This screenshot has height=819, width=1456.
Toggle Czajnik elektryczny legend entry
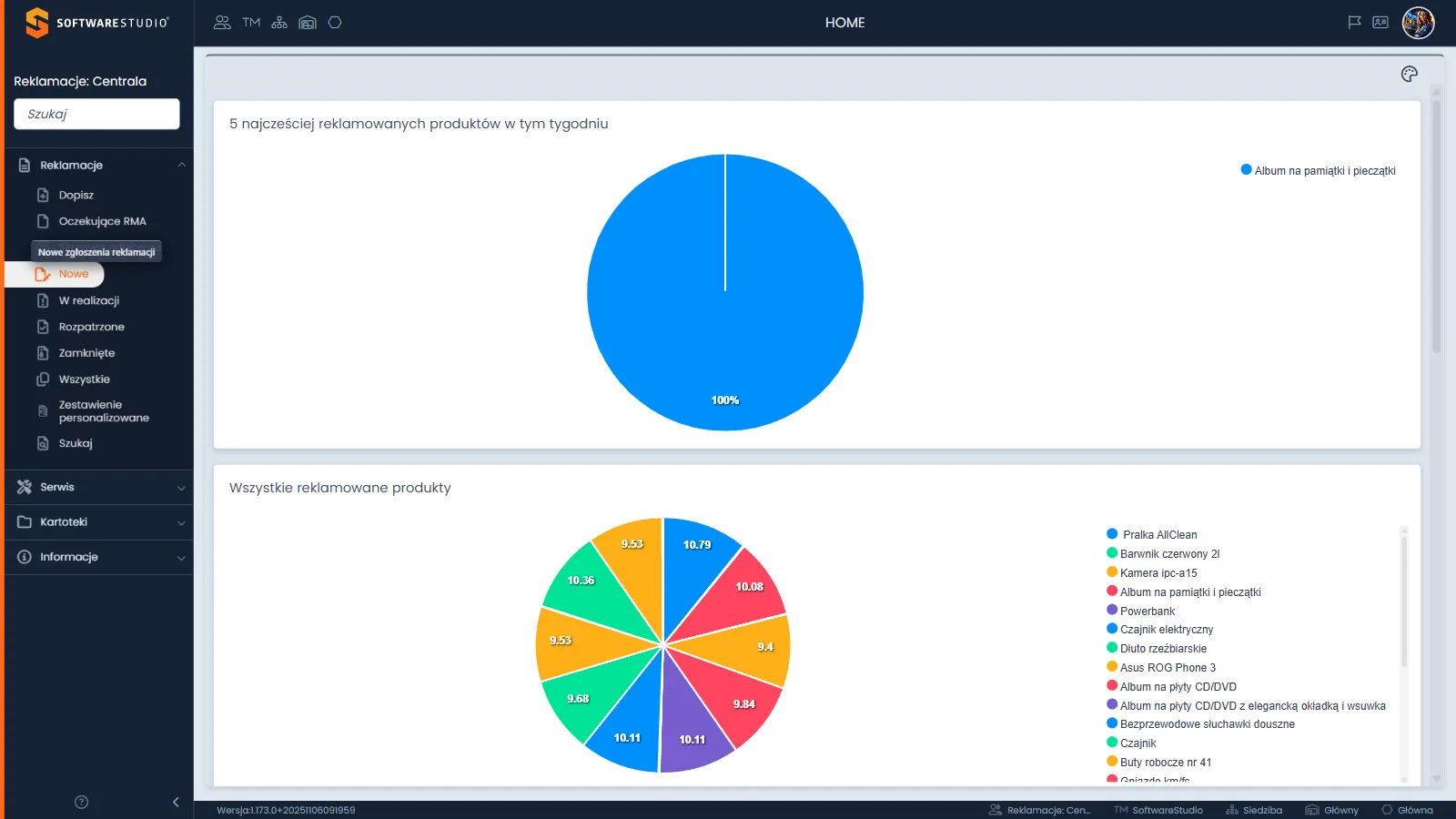pyautogui.click(x=1160, y=629)
